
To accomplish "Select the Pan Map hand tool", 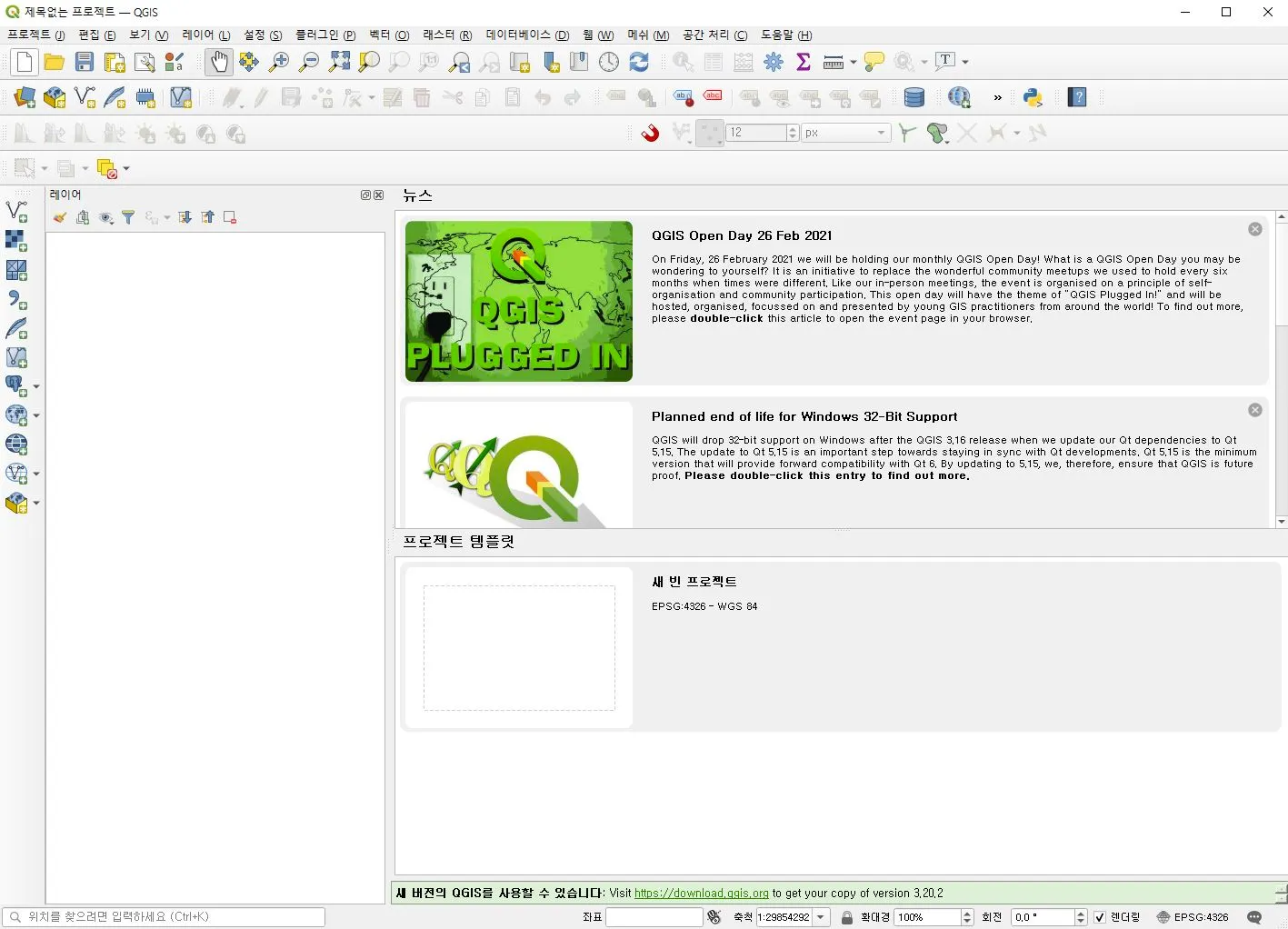I will [219, 62].
